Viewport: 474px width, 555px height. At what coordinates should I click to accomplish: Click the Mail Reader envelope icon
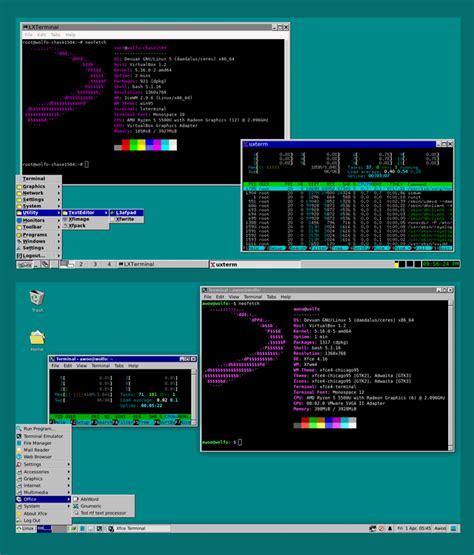(19, 450)
